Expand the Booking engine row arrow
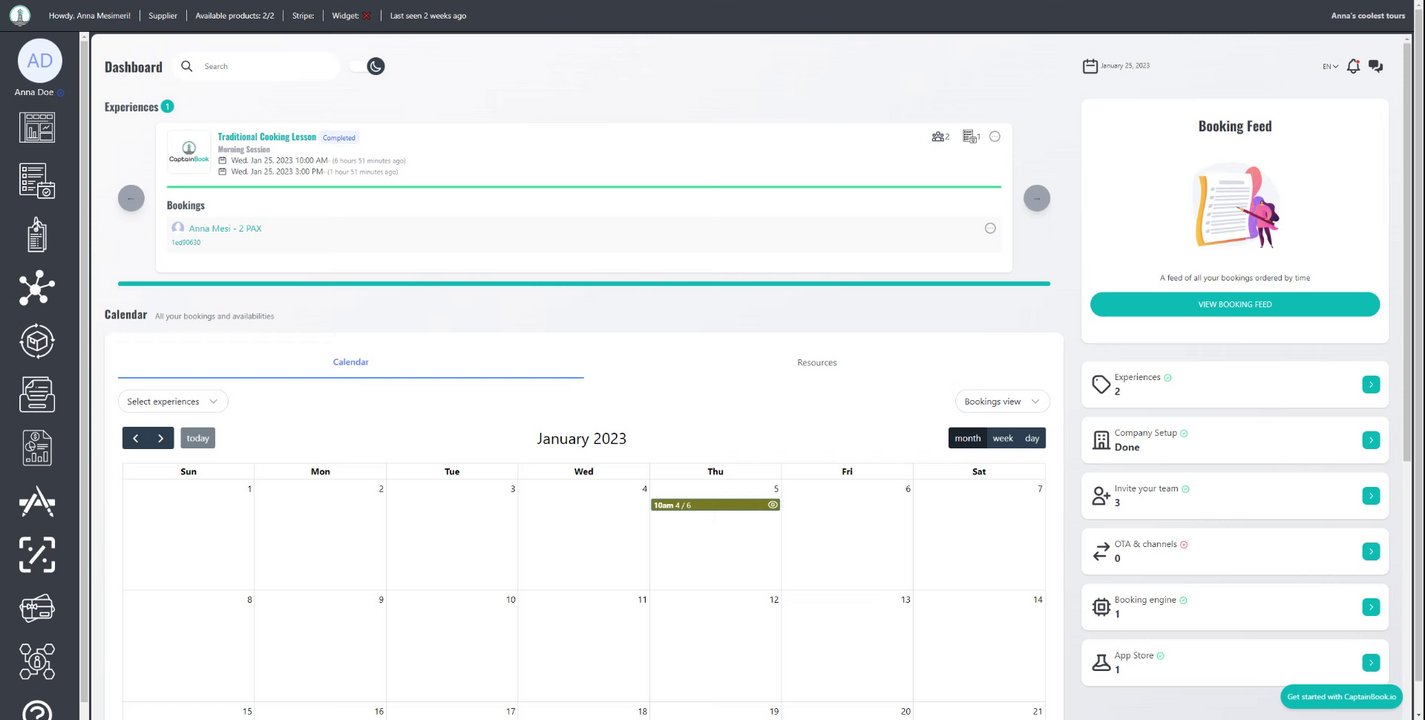 (1371, 607)
